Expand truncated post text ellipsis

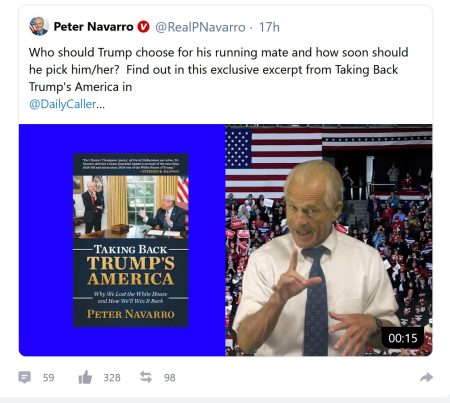[x=101, y=104]
